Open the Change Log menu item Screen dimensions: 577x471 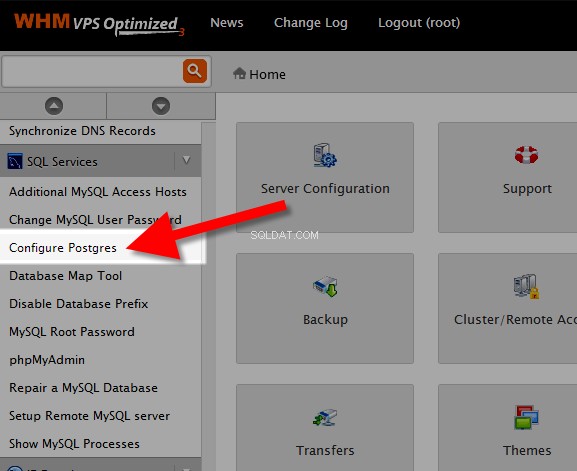click(x=311, y=23)
